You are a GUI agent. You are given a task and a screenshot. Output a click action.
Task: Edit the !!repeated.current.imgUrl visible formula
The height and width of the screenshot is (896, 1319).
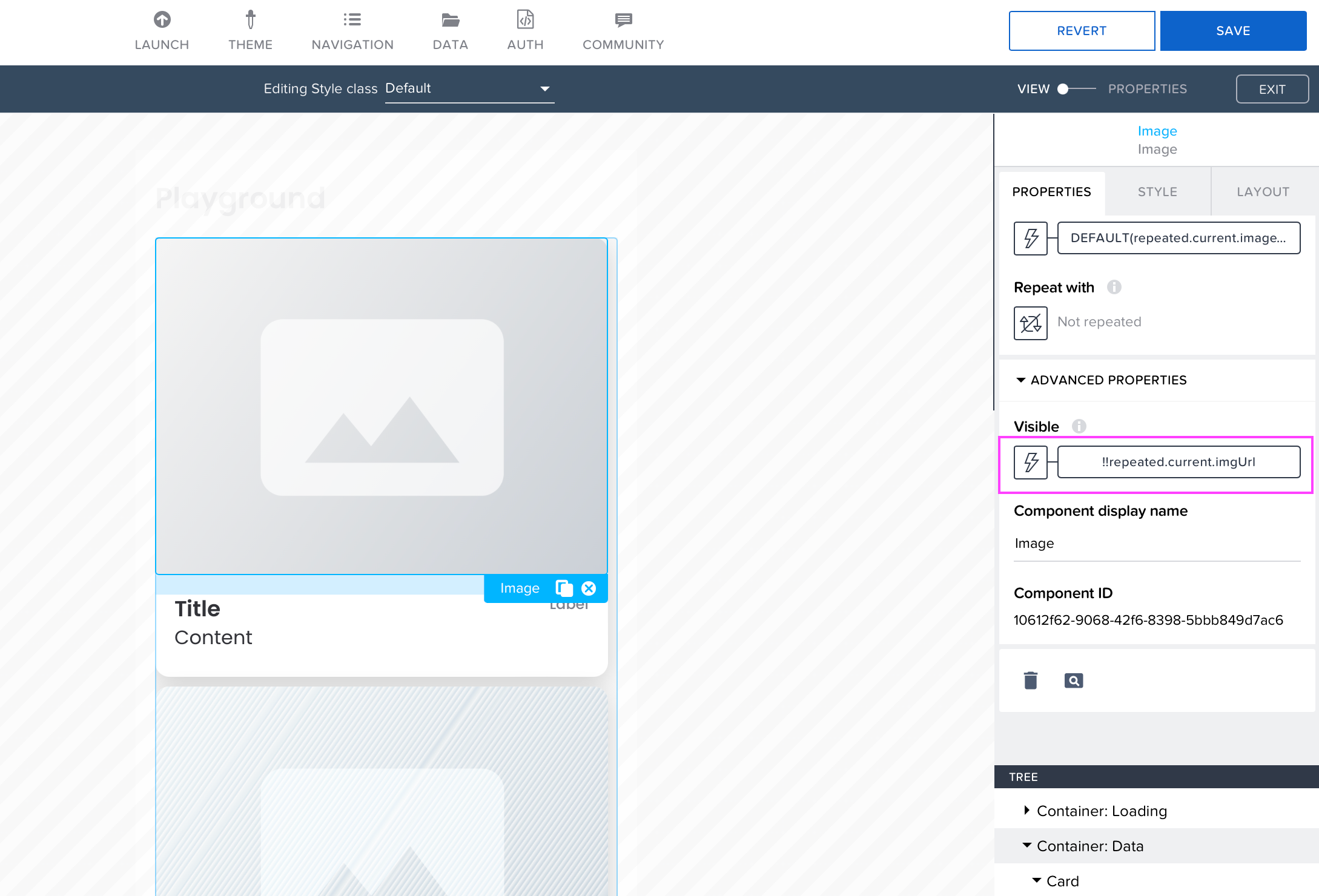click(x=1179, y=462)
